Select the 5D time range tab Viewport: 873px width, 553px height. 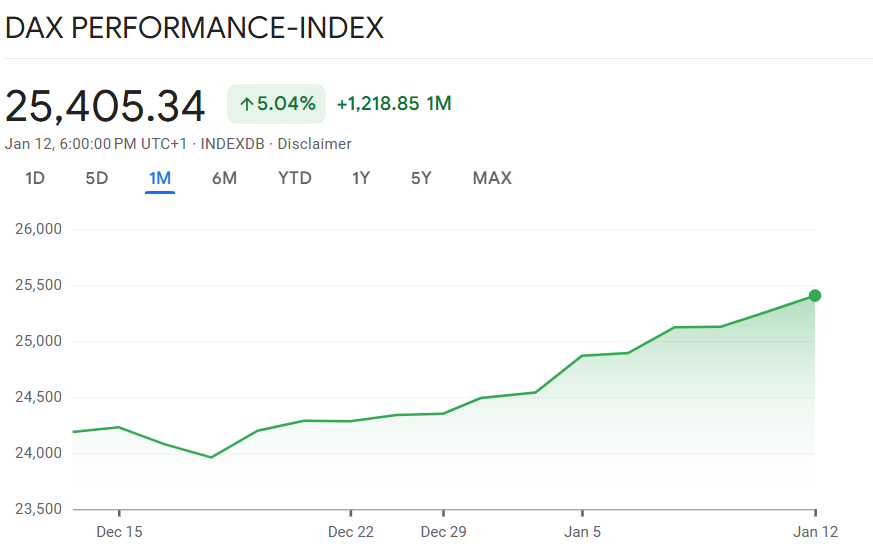[x=97, y=178]
